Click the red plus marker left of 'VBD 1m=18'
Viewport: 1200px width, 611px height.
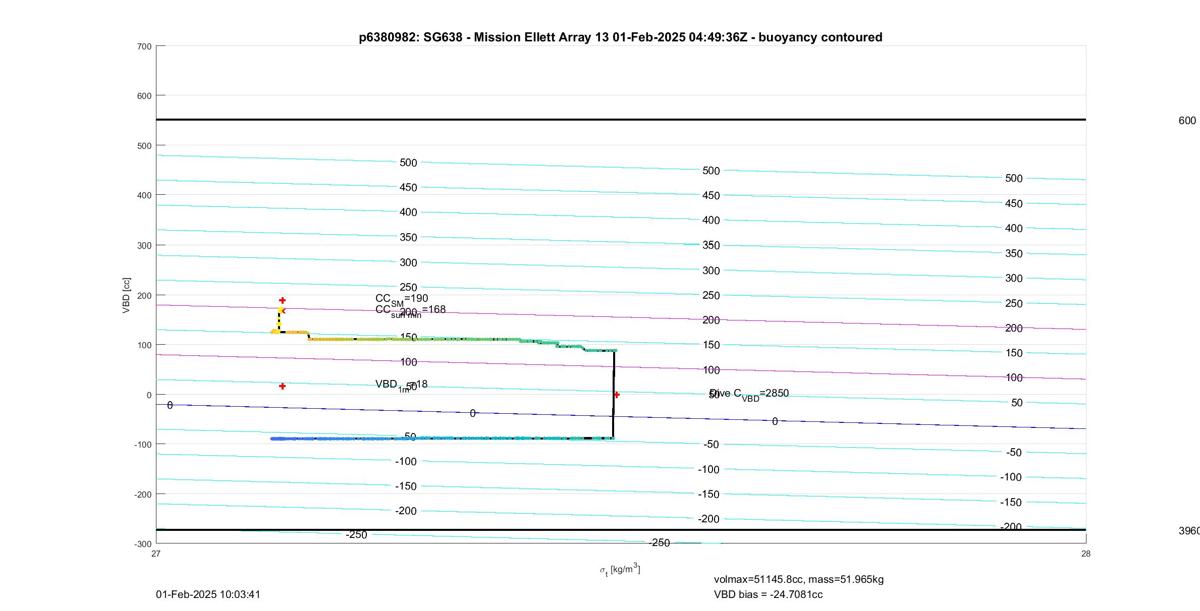click(282, 386)
